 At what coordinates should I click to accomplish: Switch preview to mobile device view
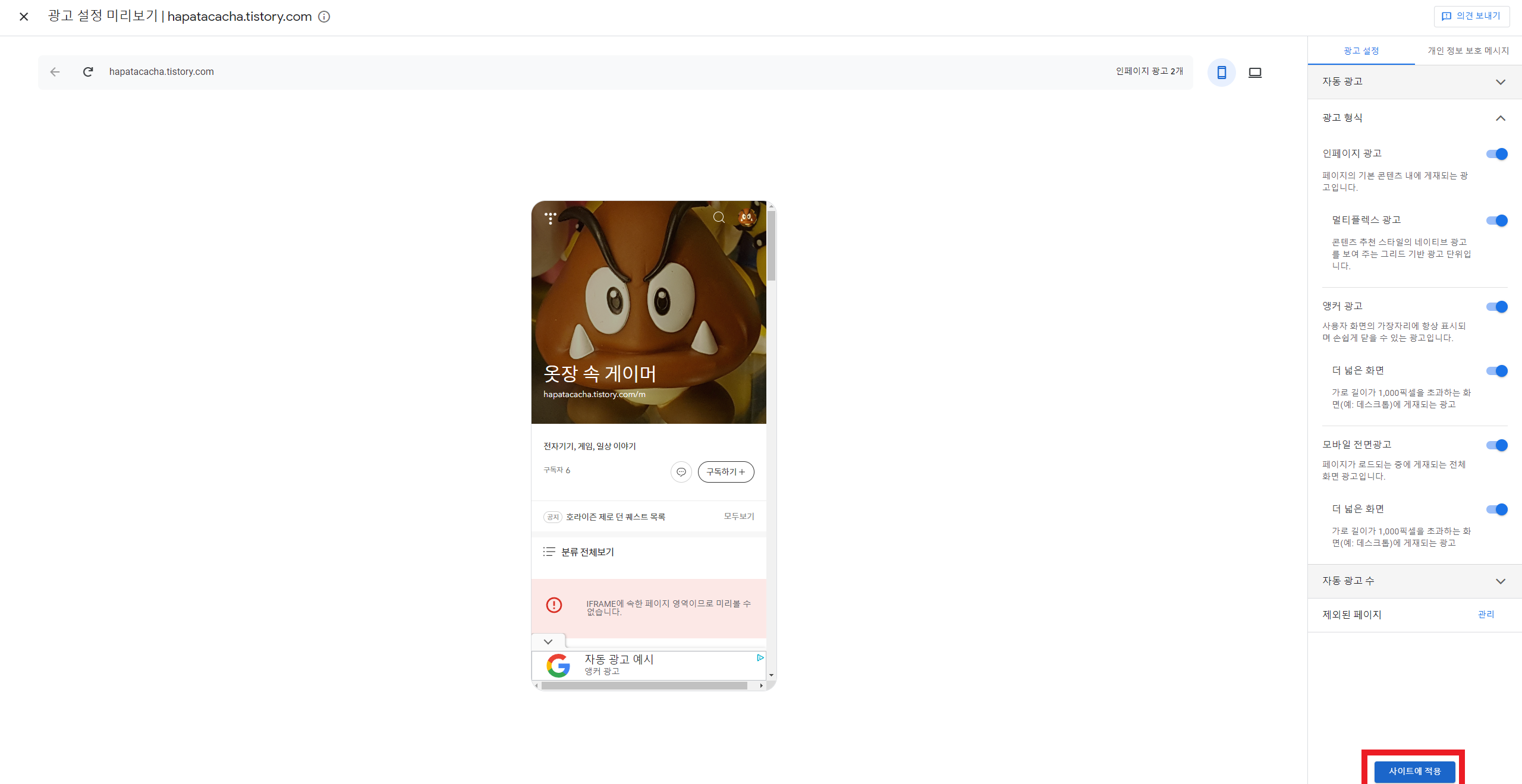1222,73
